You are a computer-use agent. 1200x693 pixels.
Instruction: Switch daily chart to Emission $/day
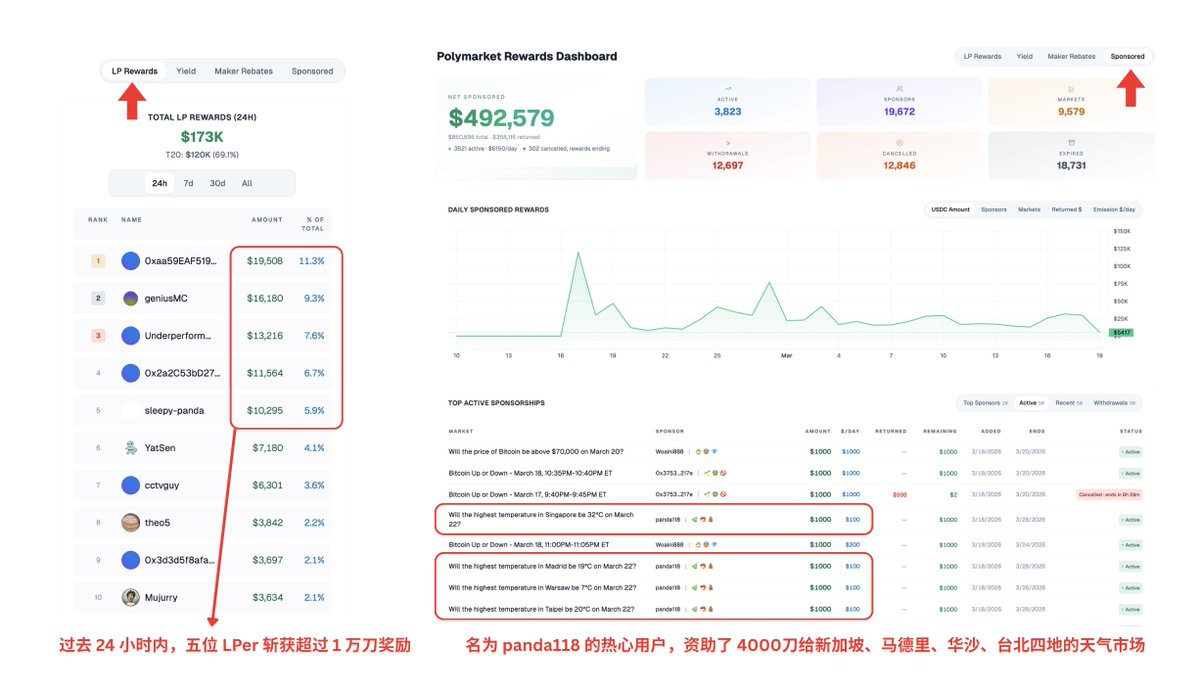[x=1114, y=210]
